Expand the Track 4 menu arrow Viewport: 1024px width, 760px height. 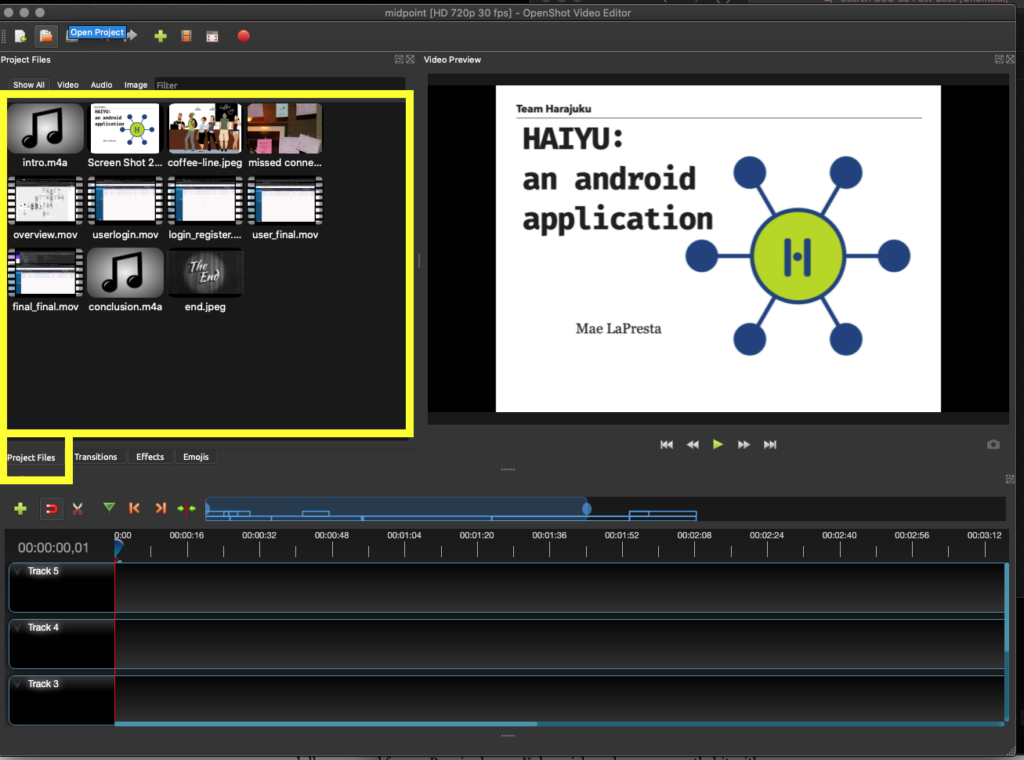18,627
